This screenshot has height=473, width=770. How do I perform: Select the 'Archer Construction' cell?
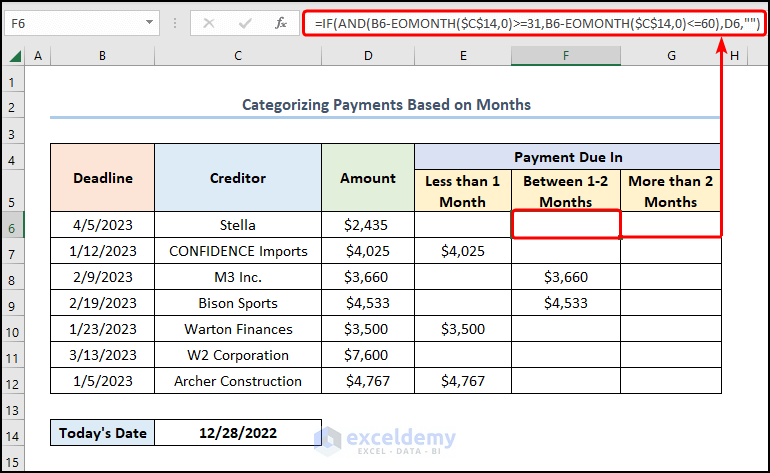point(238,381)
